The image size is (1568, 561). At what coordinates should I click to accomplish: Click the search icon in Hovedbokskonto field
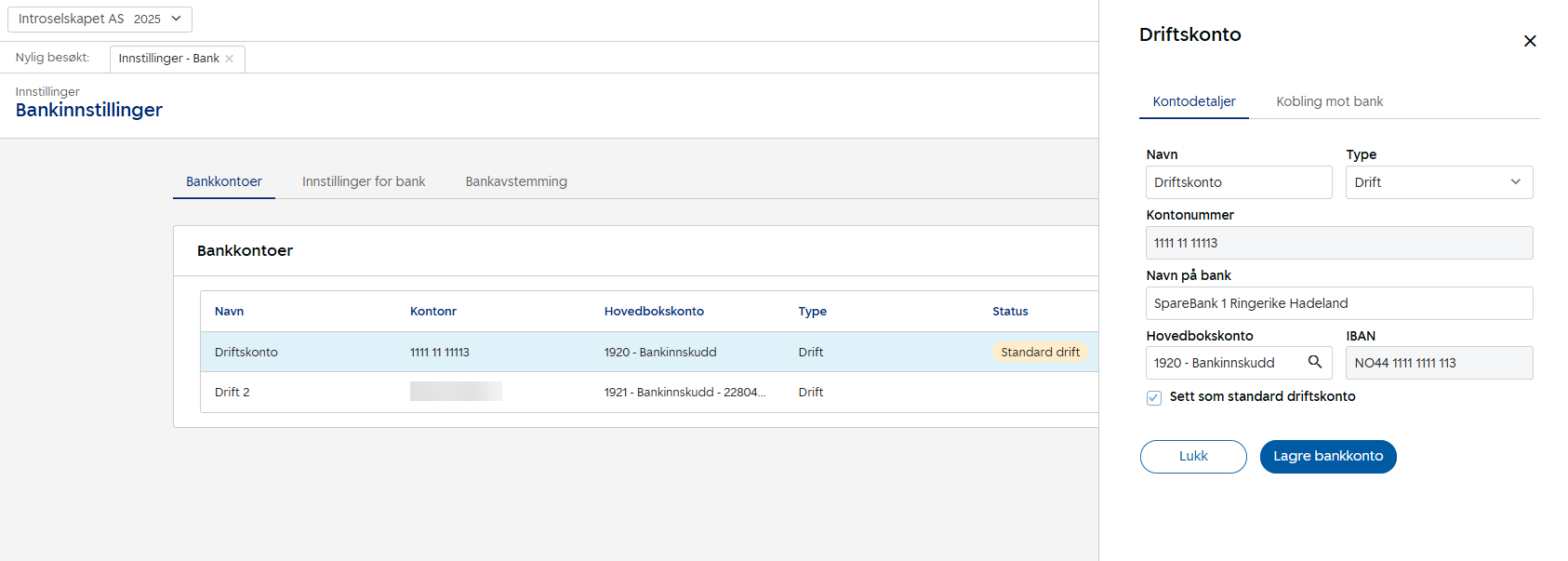1315,362
